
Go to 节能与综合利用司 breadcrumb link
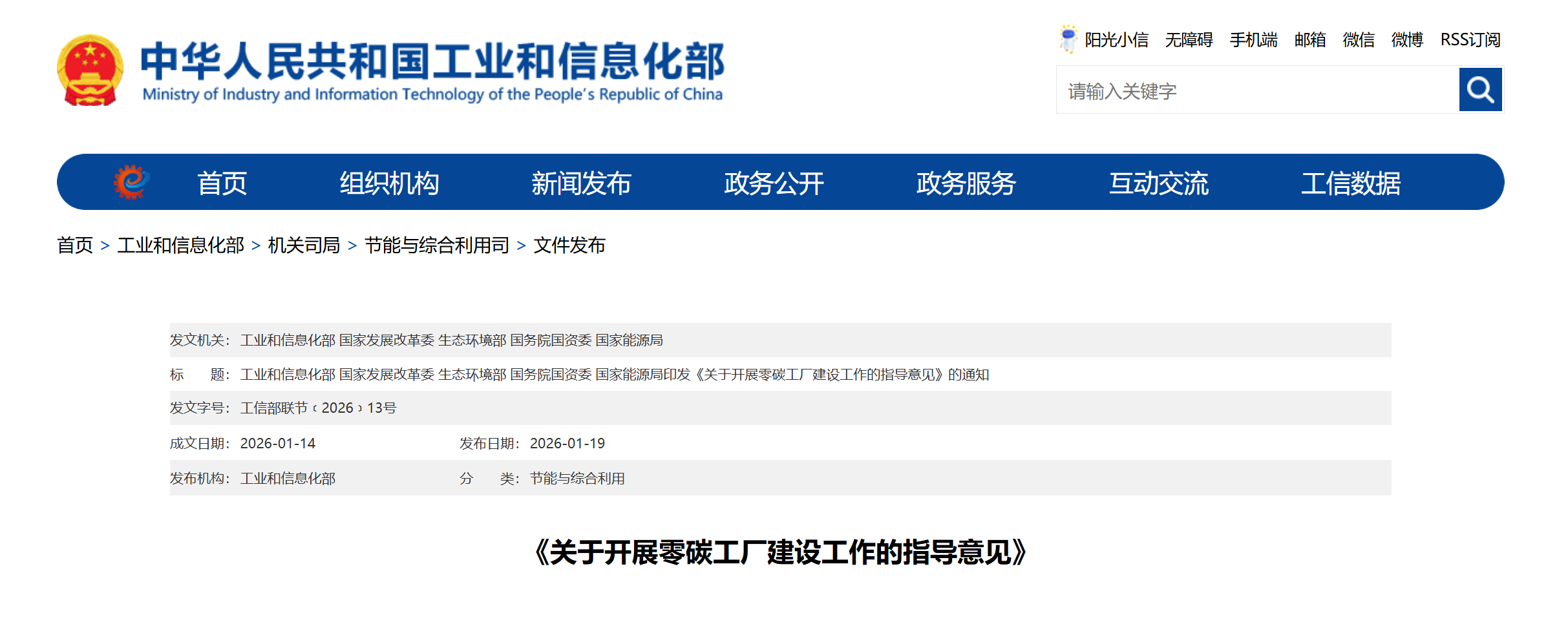[436, 245]
